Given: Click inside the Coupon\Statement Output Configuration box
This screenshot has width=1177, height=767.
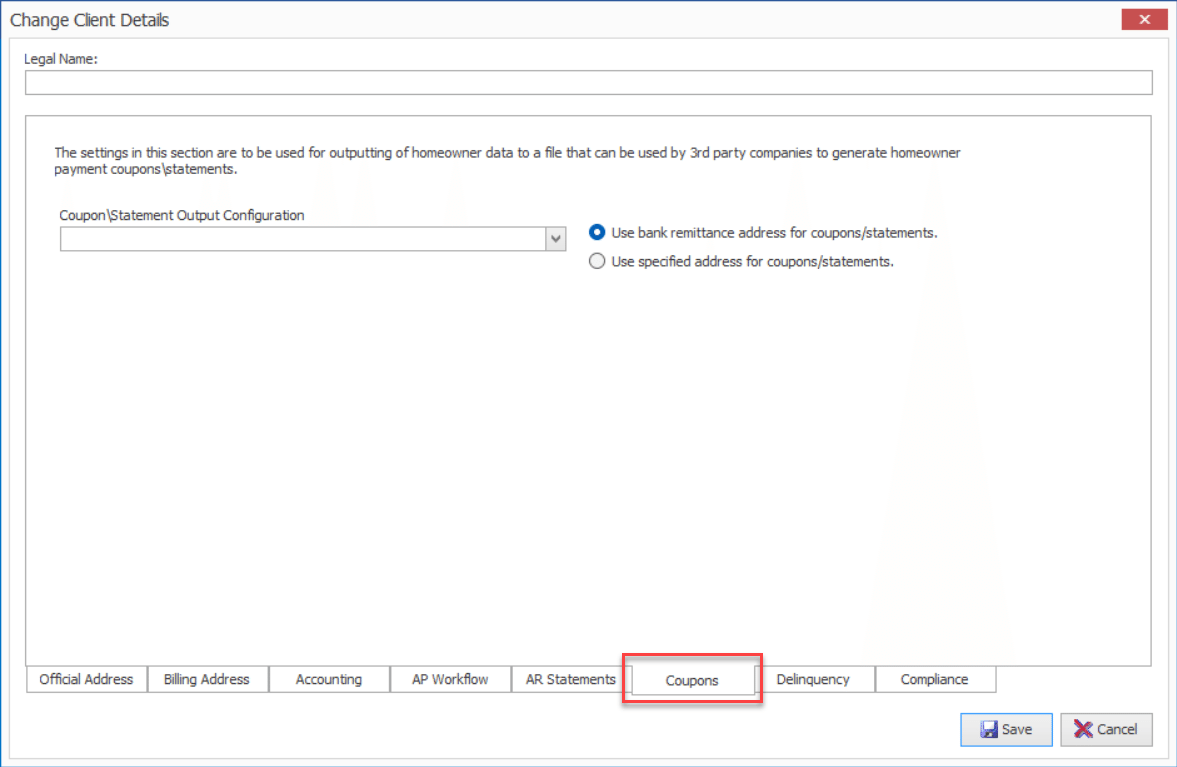Looking at the screenshot, I should [303, 239].
